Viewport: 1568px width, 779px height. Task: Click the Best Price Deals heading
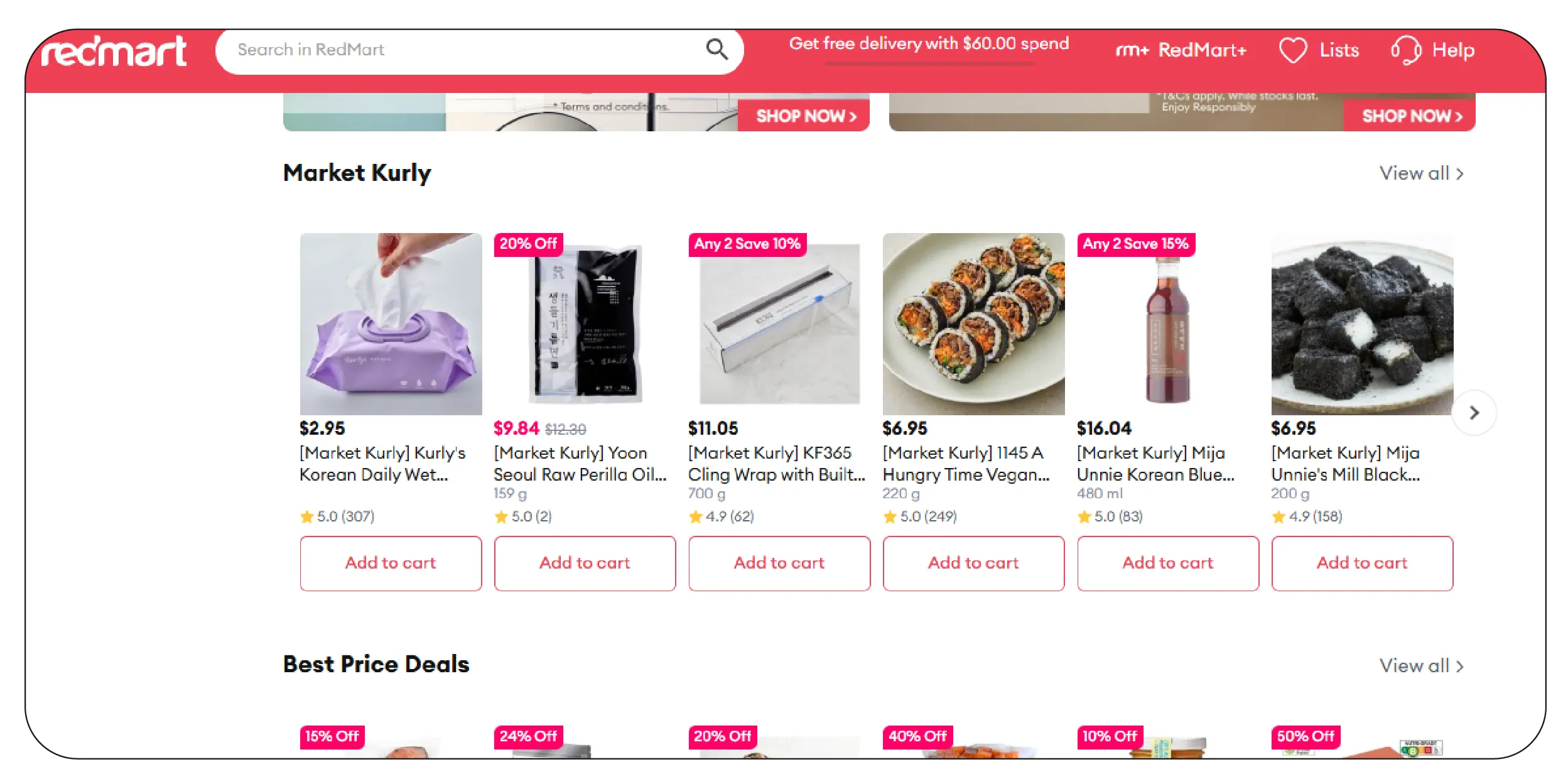point(376,664)
